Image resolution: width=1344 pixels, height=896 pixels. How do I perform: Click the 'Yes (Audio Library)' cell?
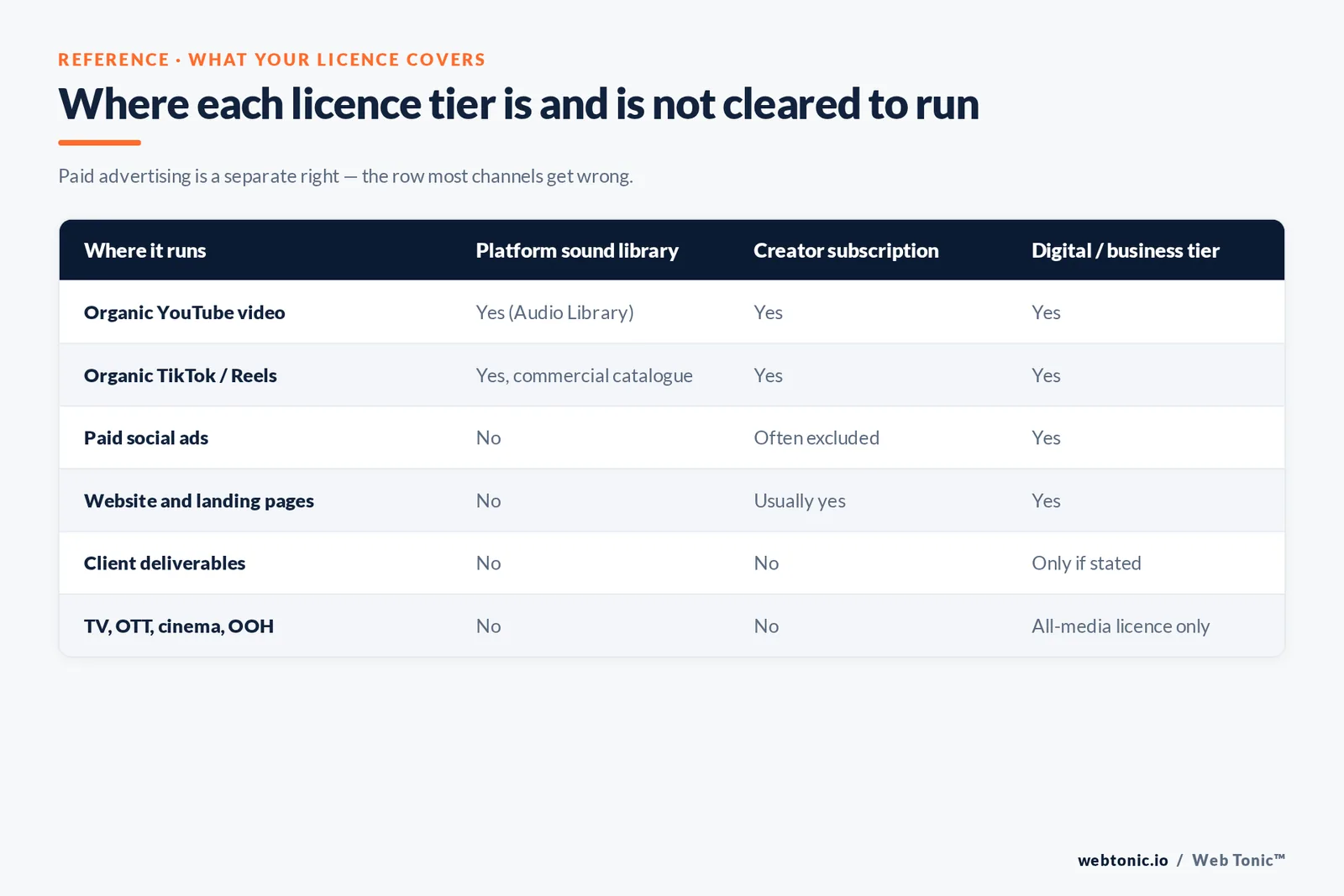click(554, 312)
